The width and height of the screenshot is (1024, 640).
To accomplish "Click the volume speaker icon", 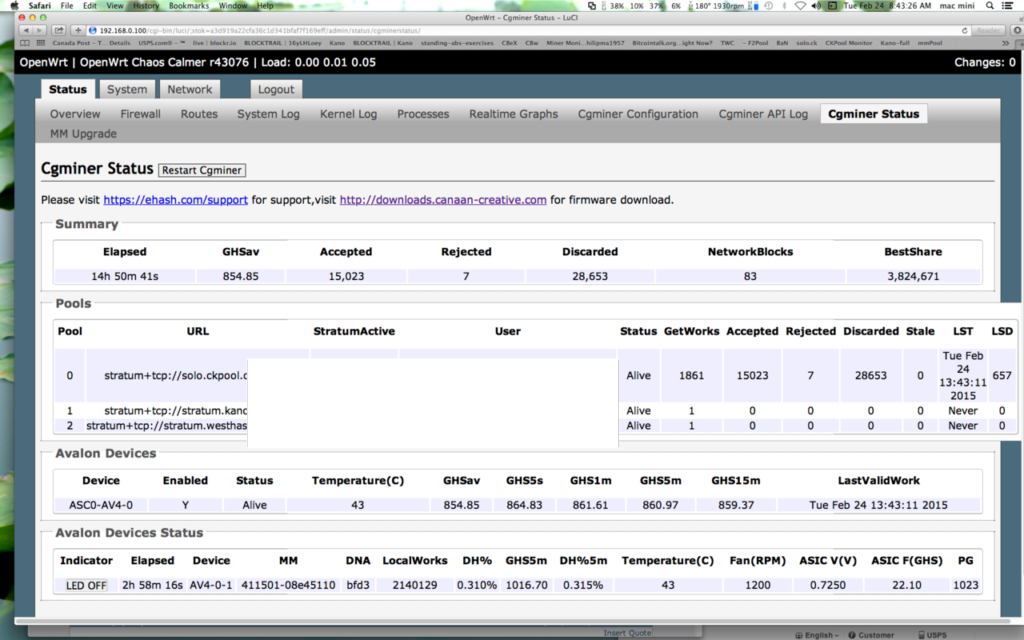I will tap(816, 5).
